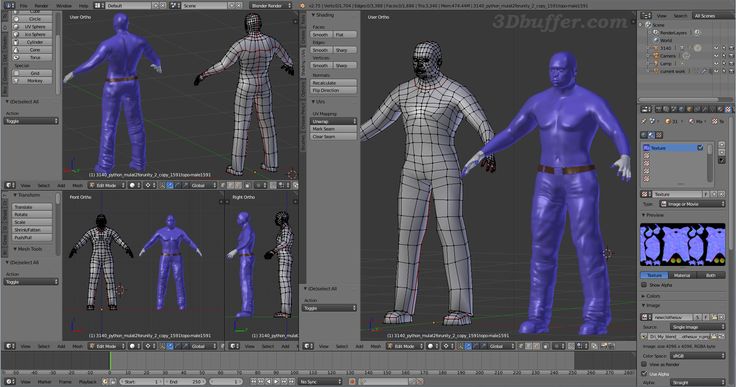Click the Blender info editor type icon
The height and width of the screenshot is (387, 736).
(x=9, y=6)
